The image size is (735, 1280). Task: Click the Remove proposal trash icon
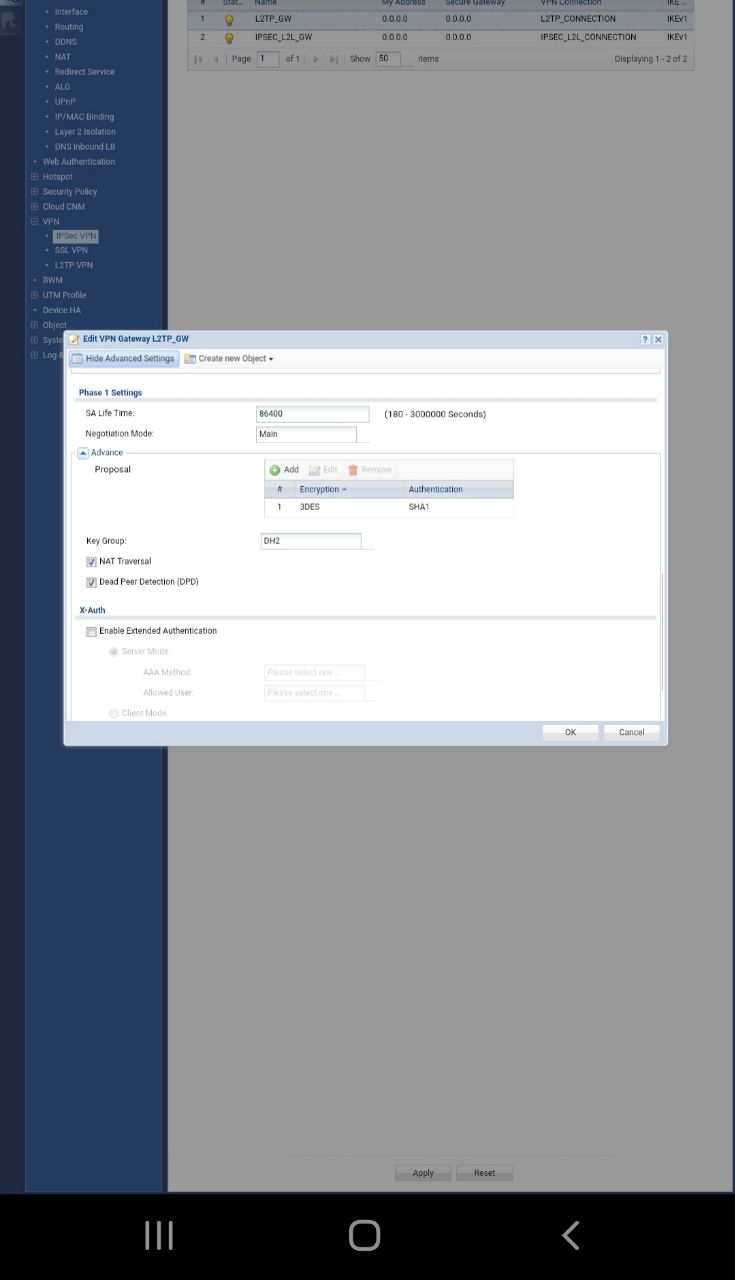click(353, 470)
